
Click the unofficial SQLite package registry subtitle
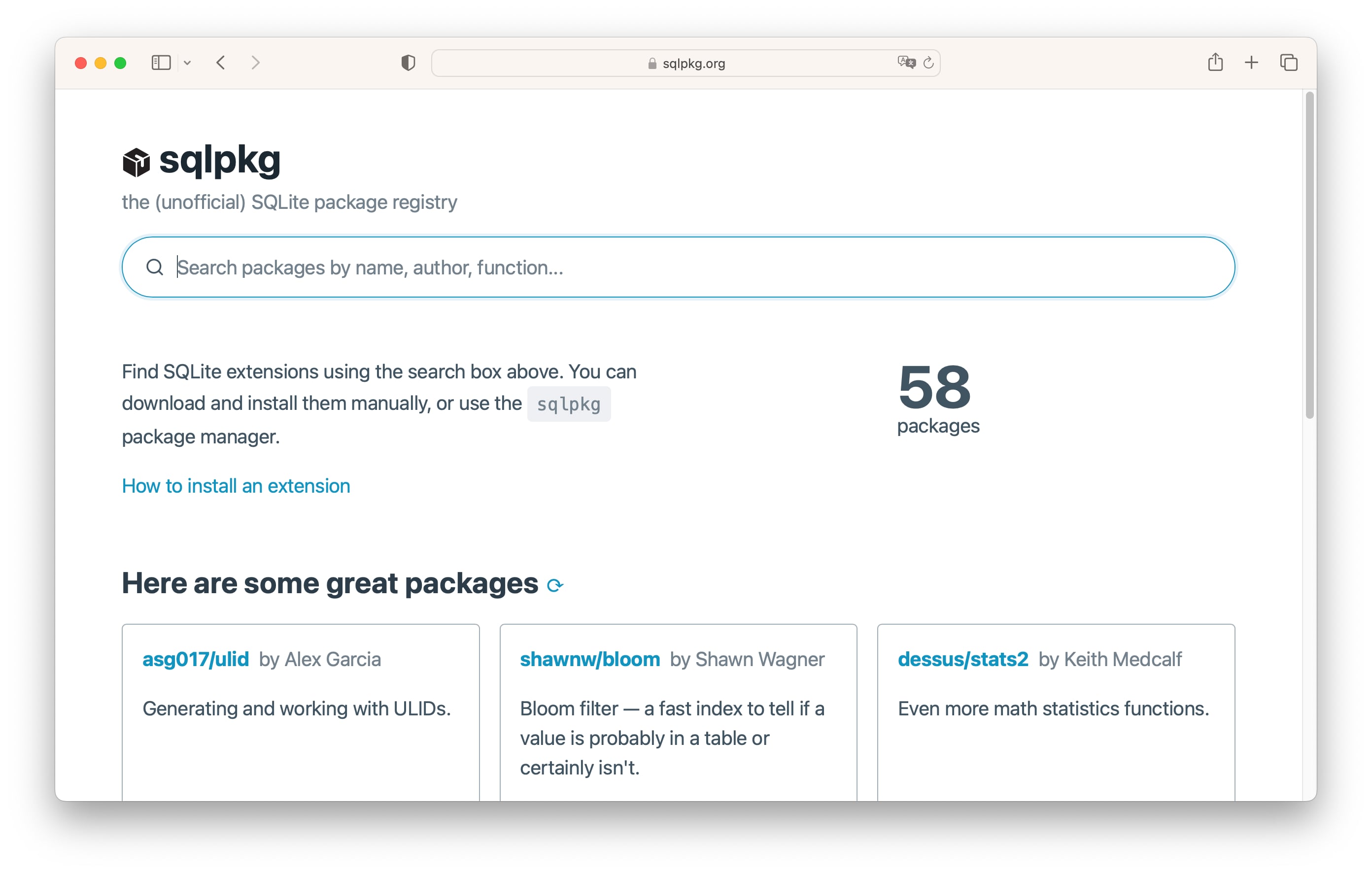point(289,202)
